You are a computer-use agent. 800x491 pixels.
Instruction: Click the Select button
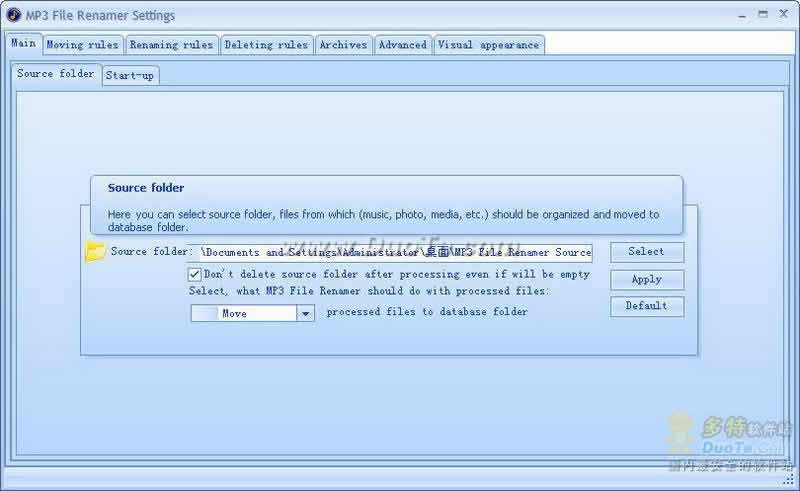coord(646,252)
